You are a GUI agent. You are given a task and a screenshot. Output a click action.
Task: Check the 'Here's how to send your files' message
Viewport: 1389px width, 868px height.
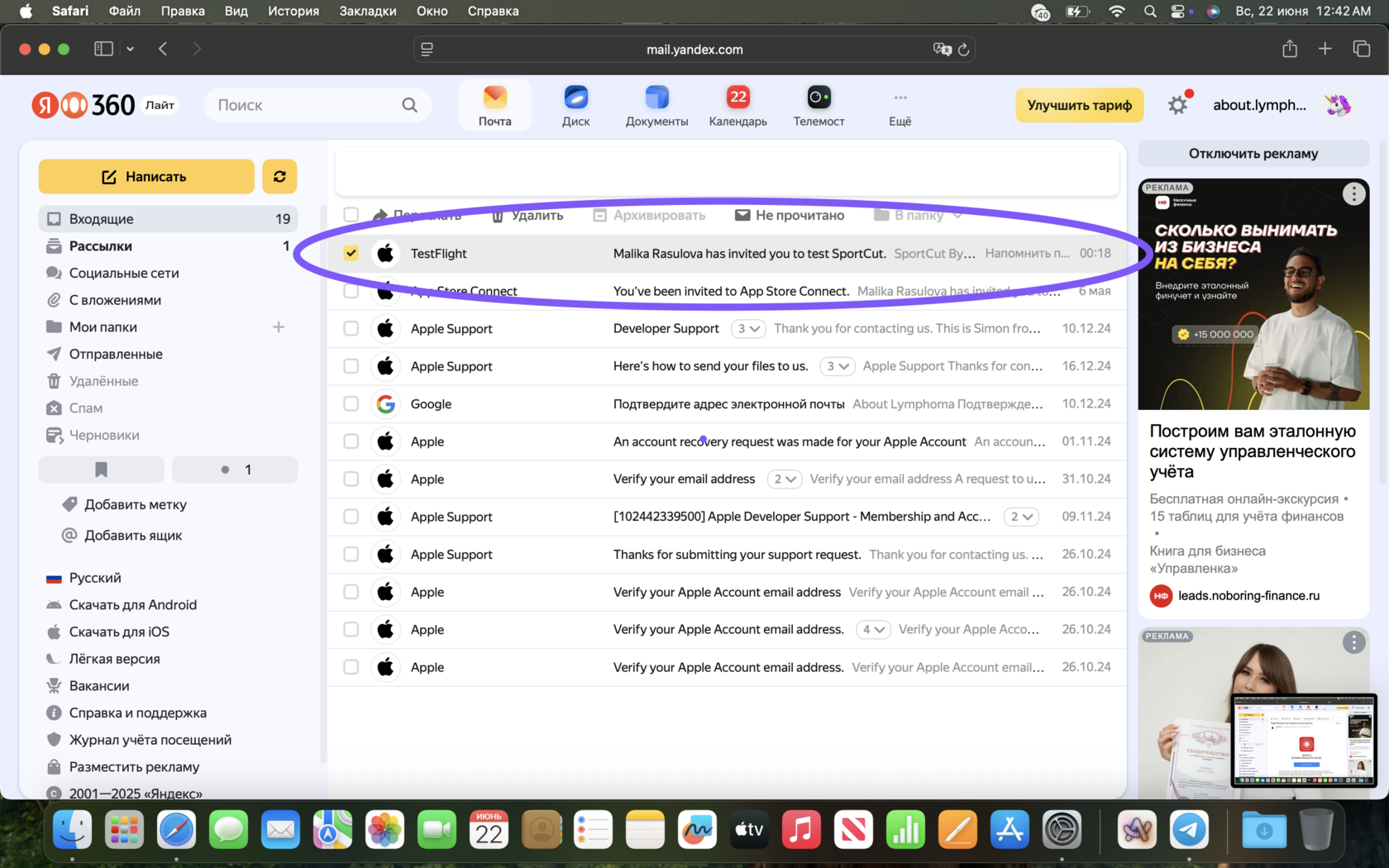pyautogui.click(x=351, y=366)
